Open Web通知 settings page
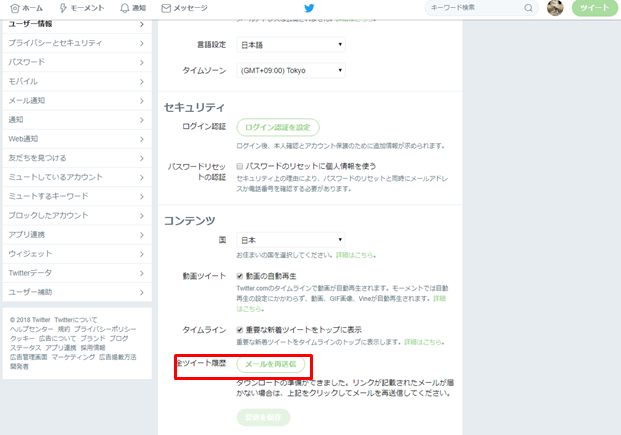The height and width of the screenshot is (435, 621). coord(77,139)
